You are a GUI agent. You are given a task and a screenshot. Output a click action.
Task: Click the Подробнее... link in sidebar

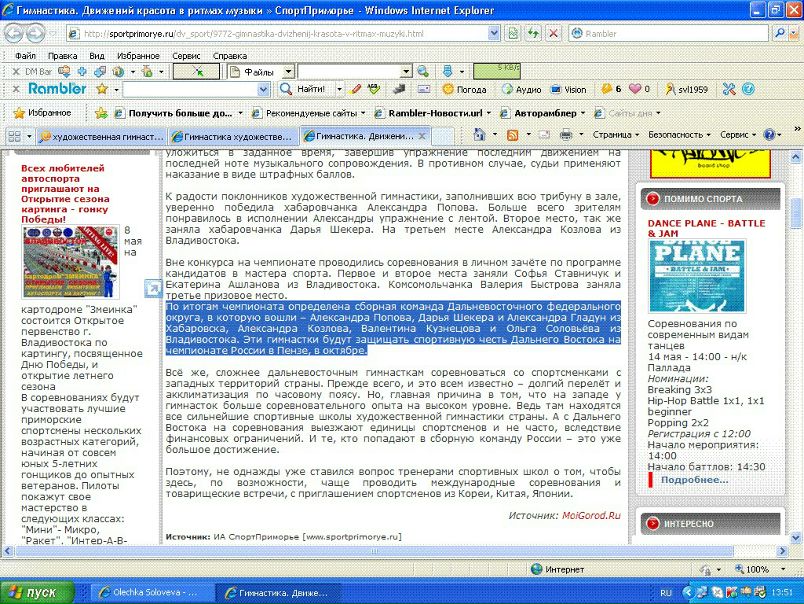693,479
